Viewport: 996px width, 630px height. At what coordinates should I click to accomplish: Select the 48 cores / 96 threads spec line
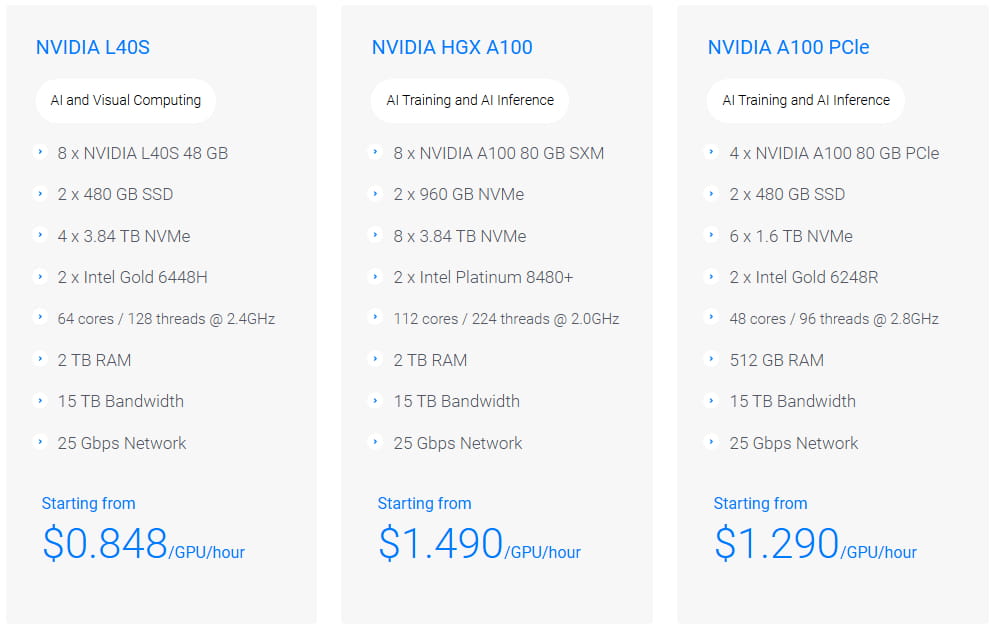tap(834, 319)
